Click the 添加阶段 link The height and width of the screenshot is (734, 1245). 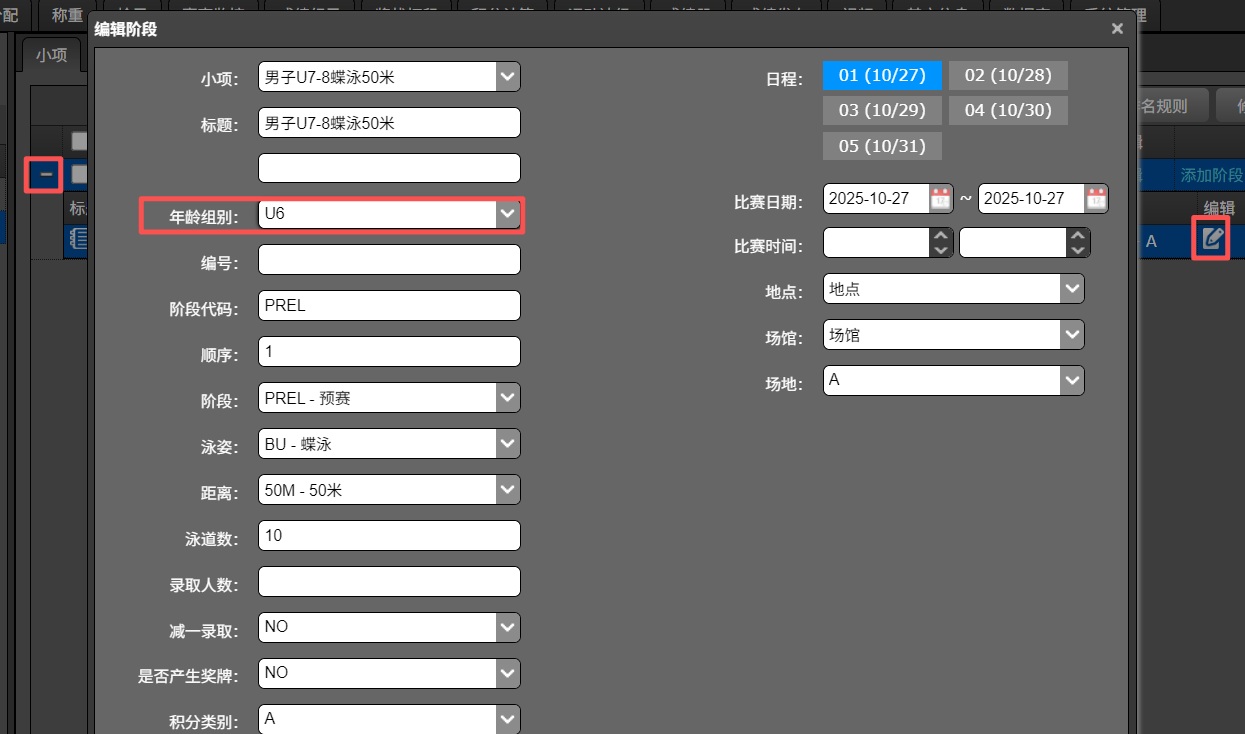(x=1211, y=175)
